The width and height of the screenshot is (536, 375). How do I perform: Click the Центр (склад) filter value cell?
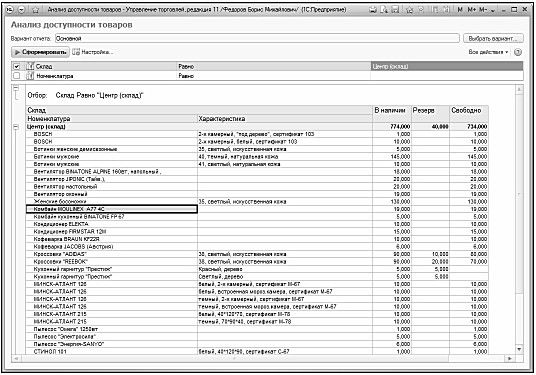[447, 66]
